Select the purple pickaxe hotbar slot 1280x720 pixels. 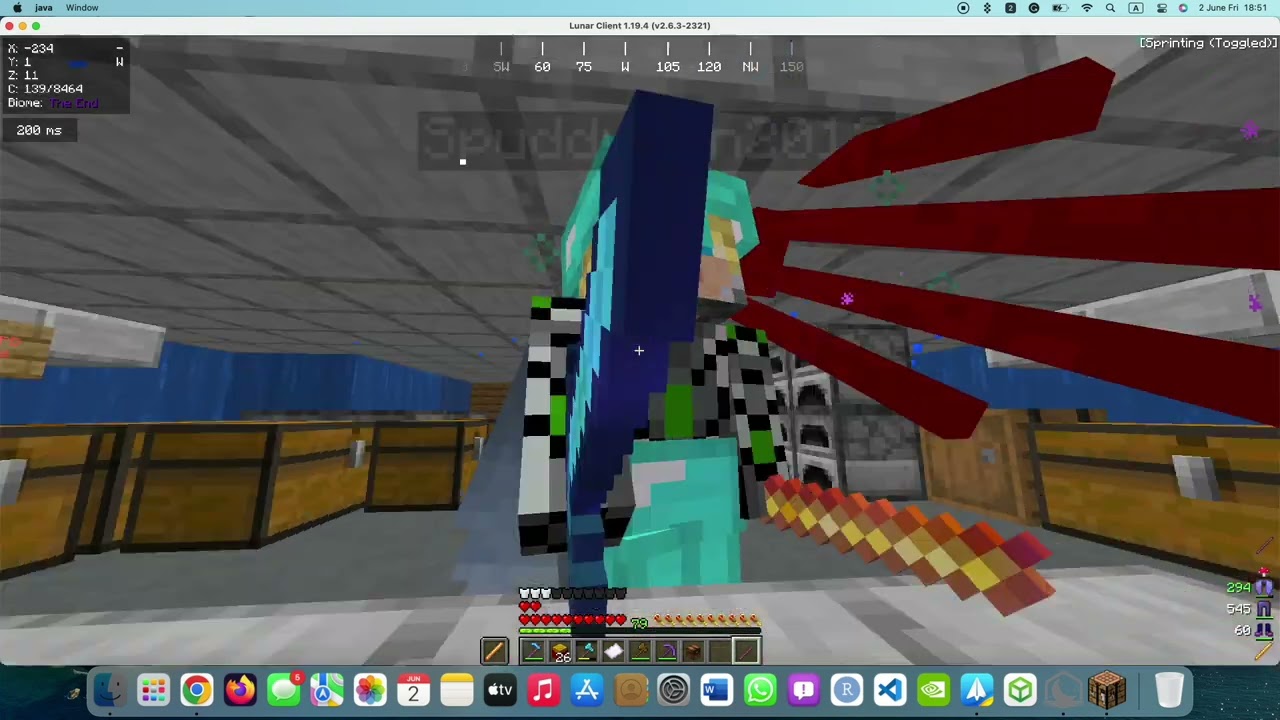pos(667,651)
